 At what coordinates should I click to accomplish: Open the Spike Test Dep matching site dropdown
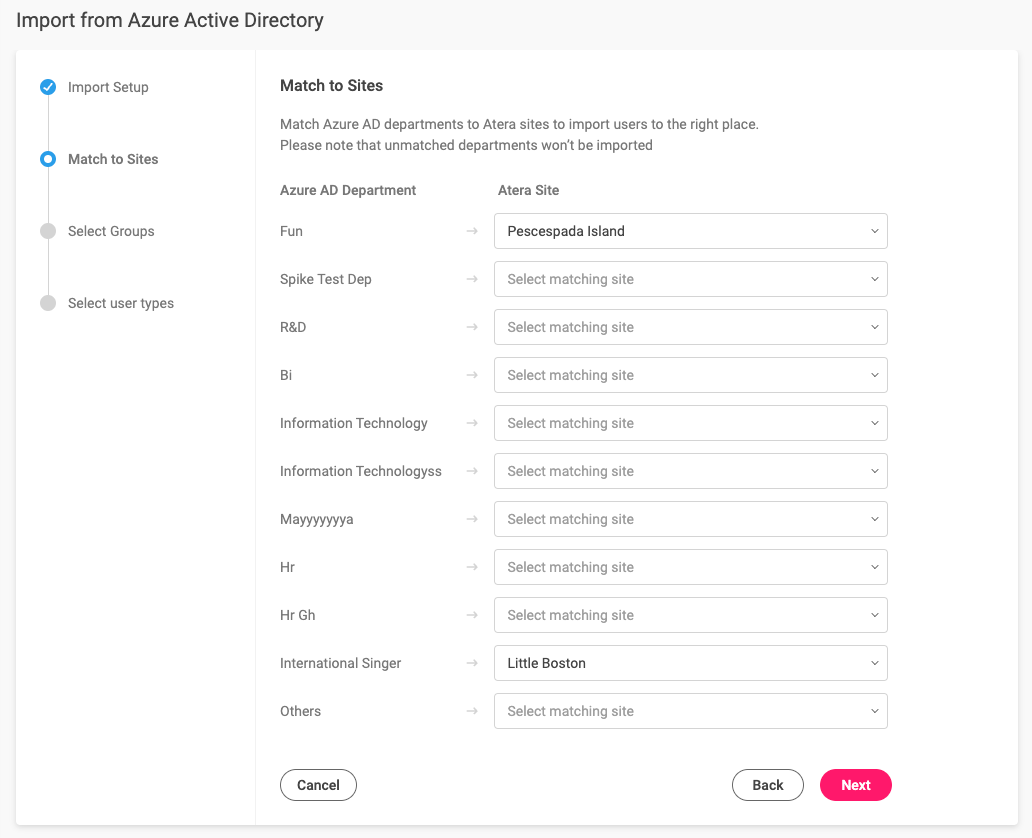point(690,279)
